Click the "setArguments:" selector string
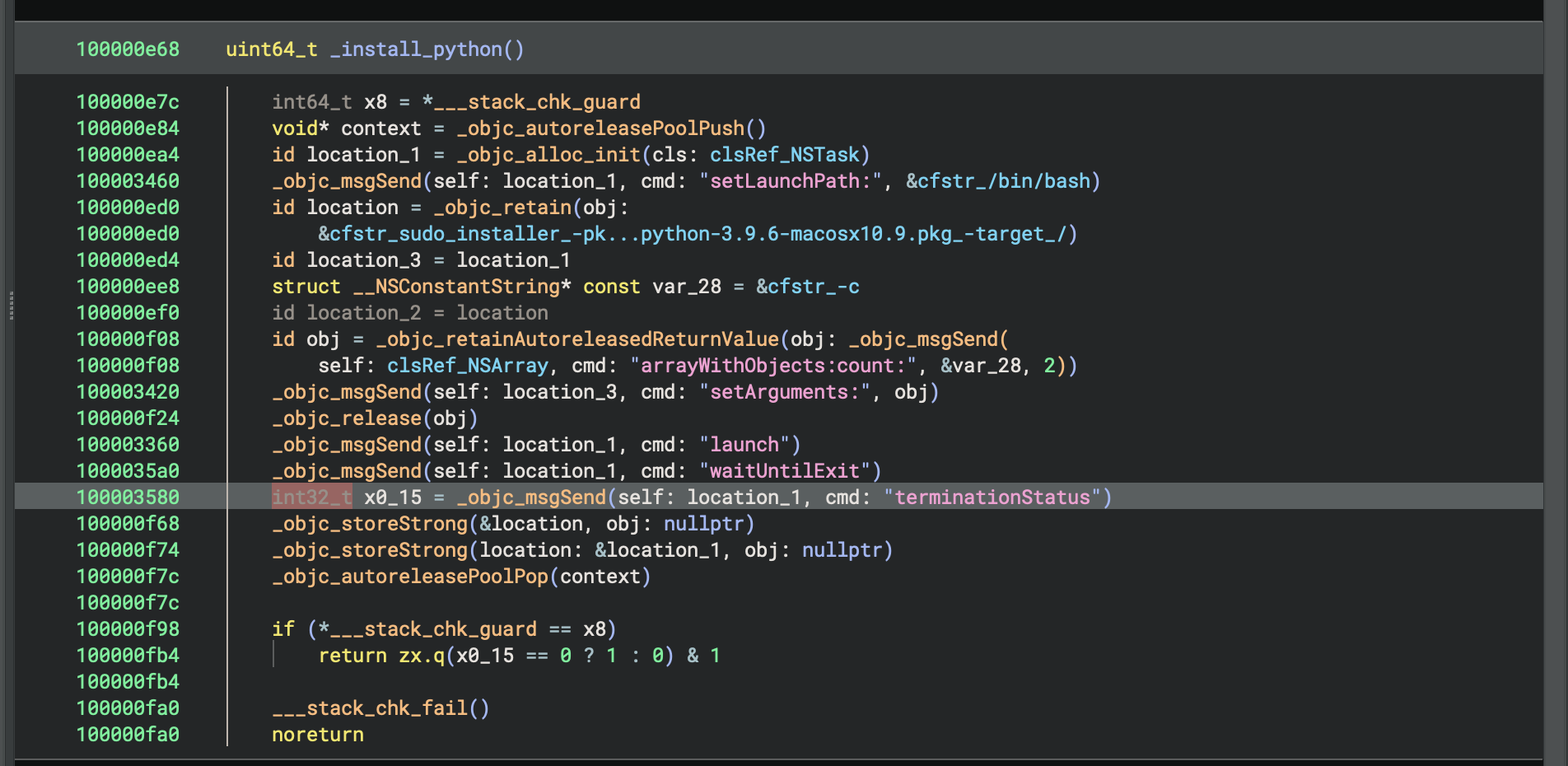This screenshot has width=1568, height=766. click(784, 392)
